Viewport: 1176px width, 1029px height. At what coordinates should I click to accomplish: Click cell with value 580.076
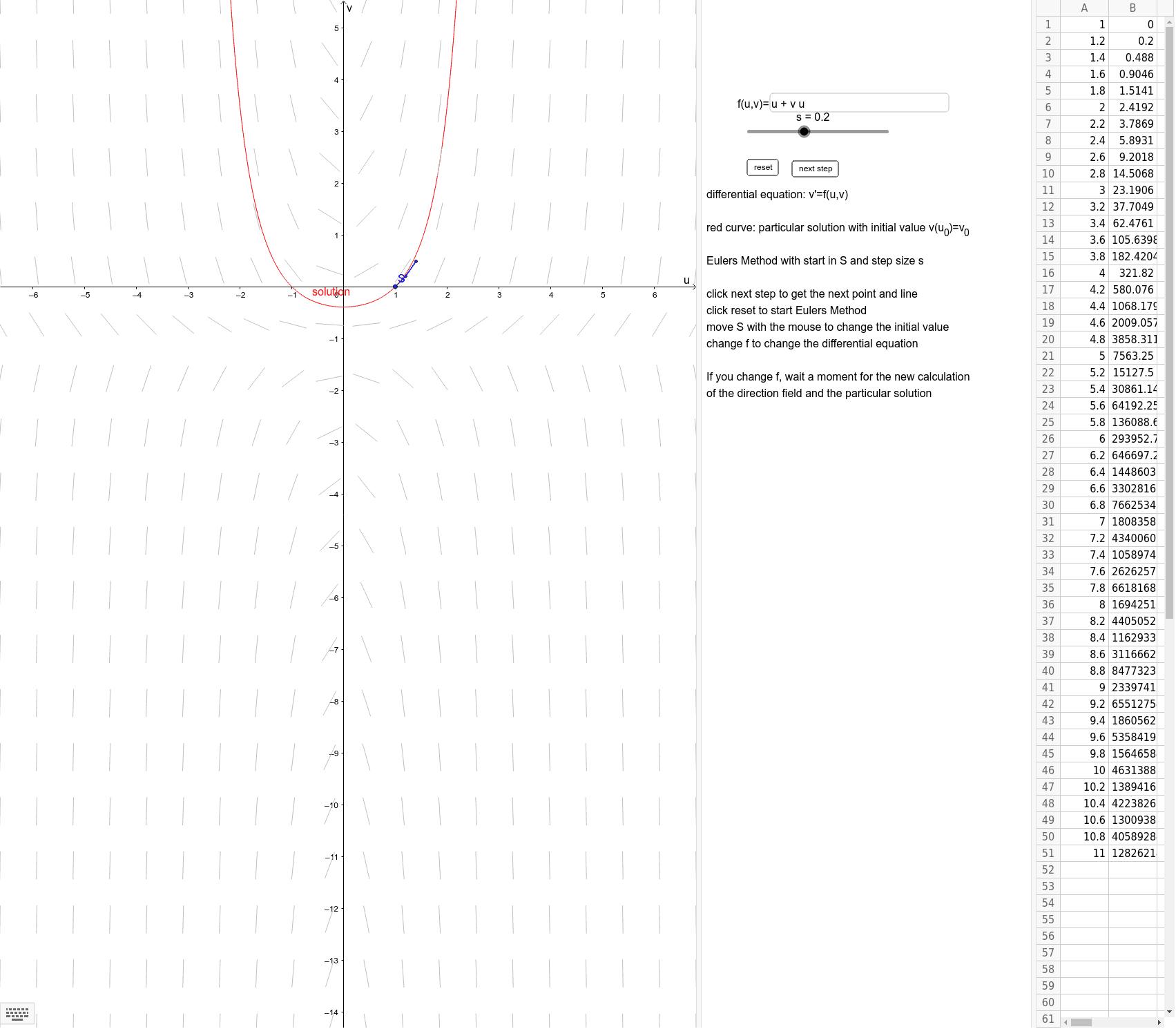coord(1132,289)
